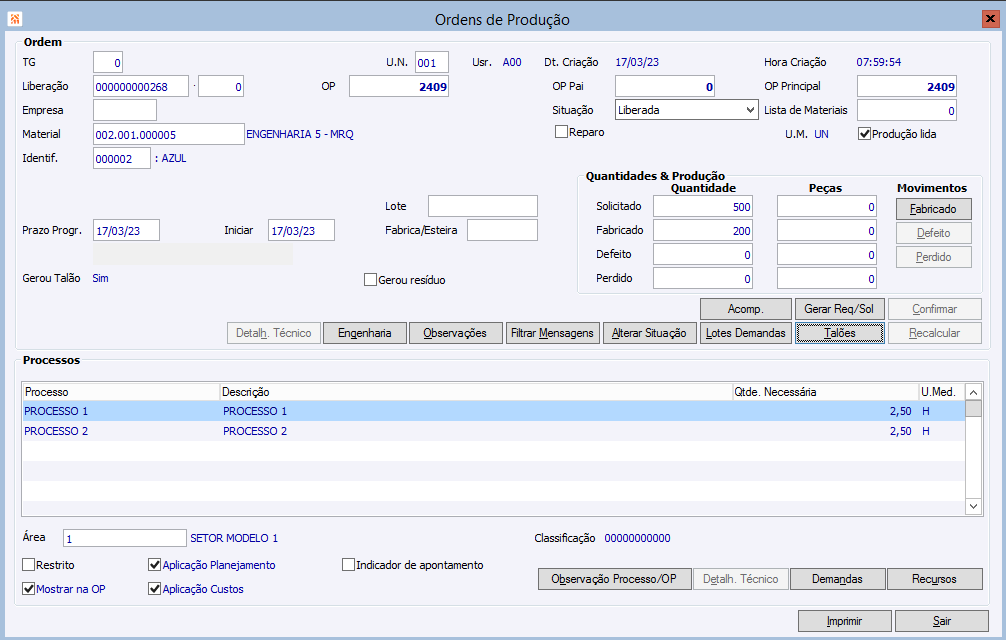Open the Situação dropdown
1006x640 pixels.
click(x=750, y=110)
